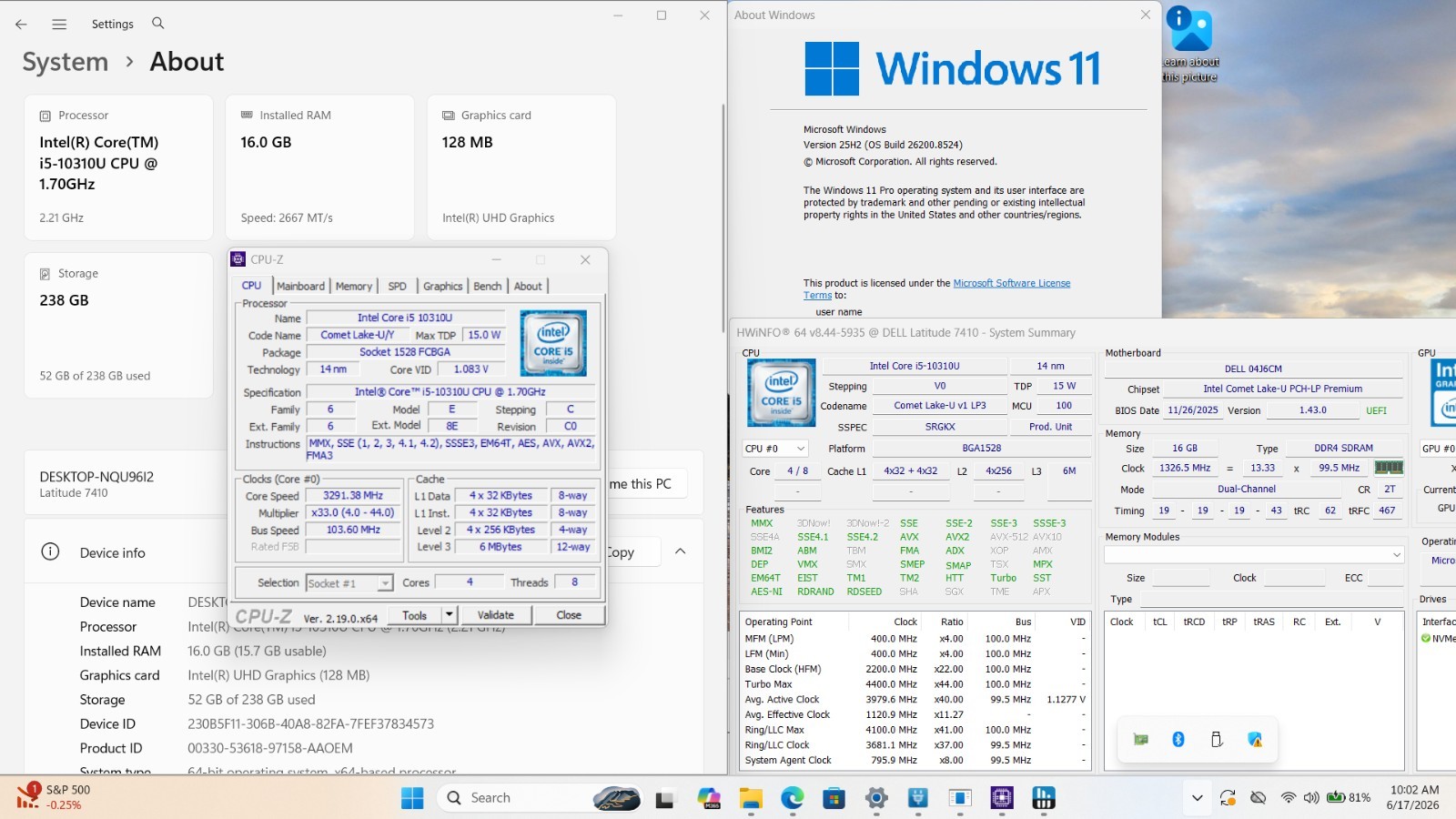Image resolution: width=1456 pixels, height=819 pixels.
Task: Open Windows Security shield in tray overflow
Action: 1255,740
